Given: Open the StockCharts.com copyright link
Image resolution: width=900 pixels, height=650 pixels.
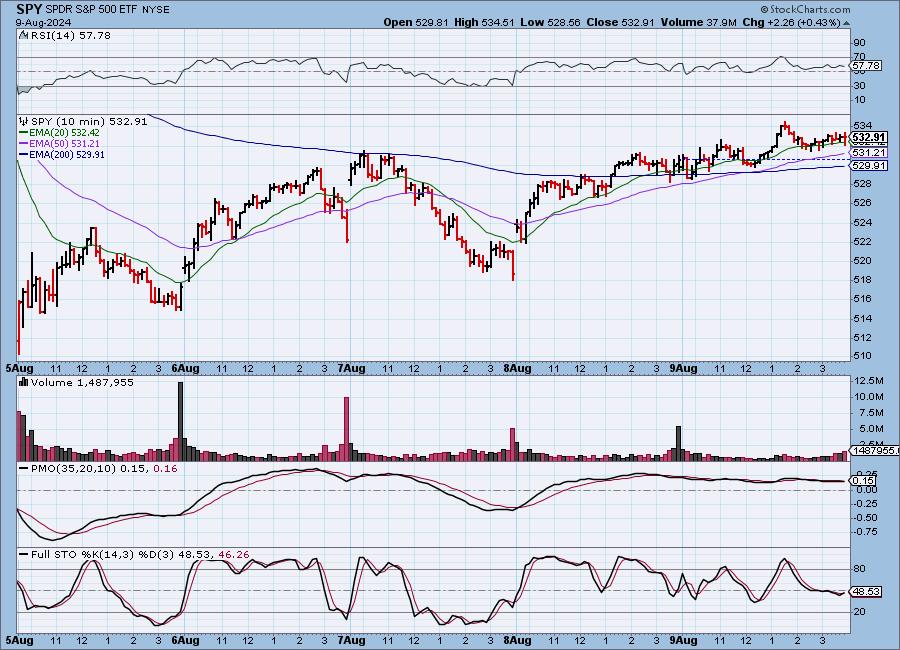Looking at the screenshot, I should (805, 9).
